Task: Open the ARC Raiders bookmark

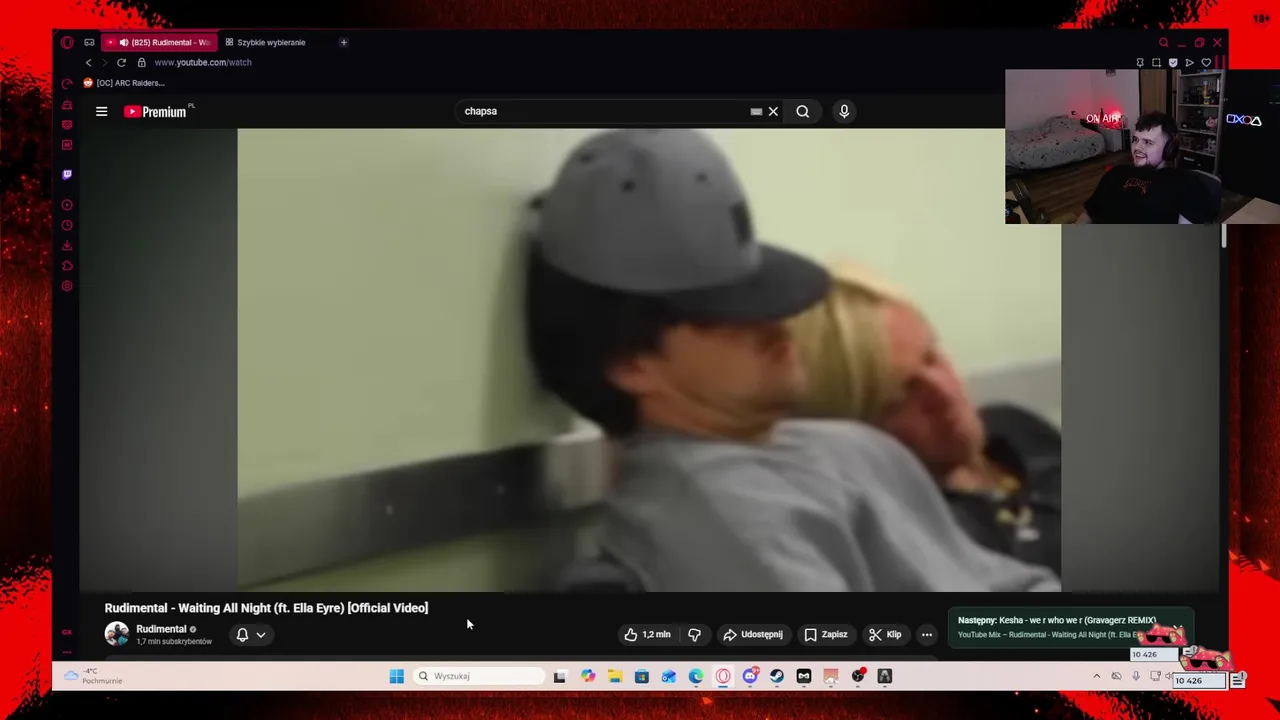Action: pyautogui.click(x=124, y=83)
